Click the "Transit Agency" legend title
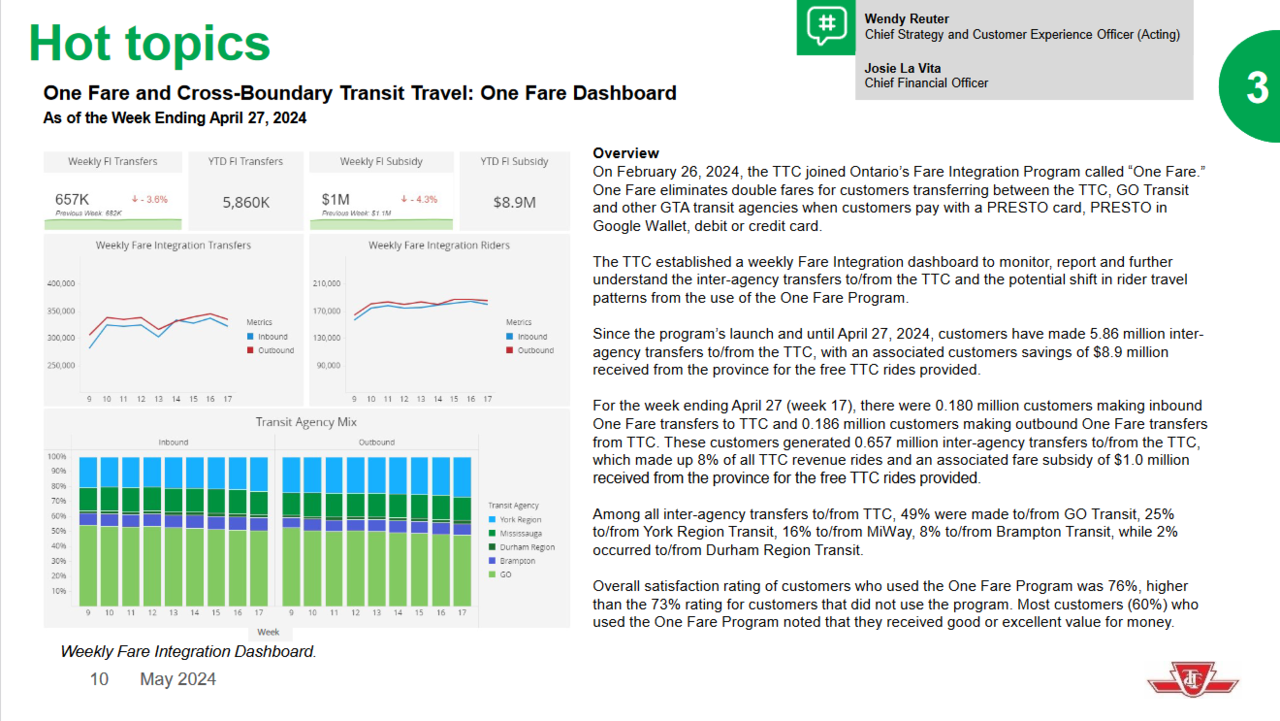This screenshot has height=721, width=1280. coord(514,506)
